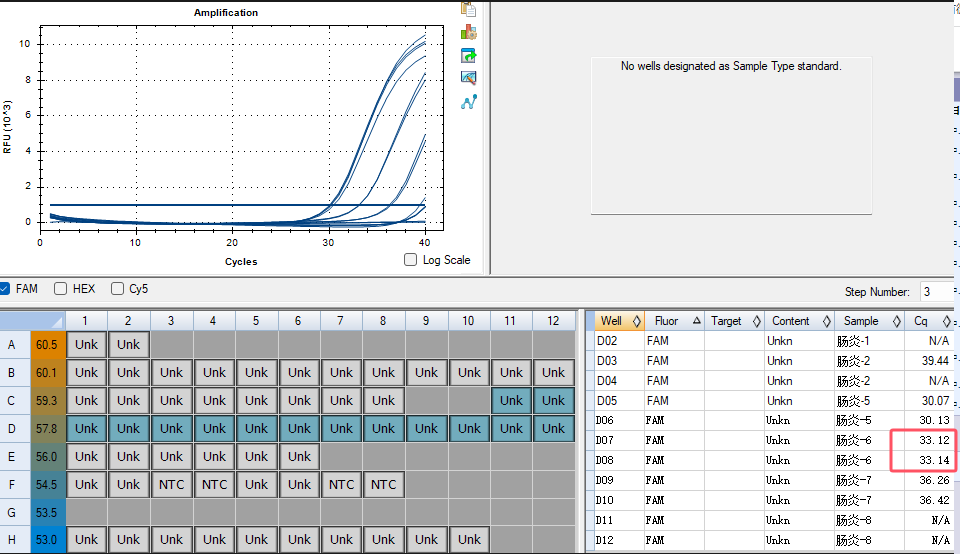The height and width of the screenshot is (554, 960).
Task: Select plate column header 12
Action: 553,321
